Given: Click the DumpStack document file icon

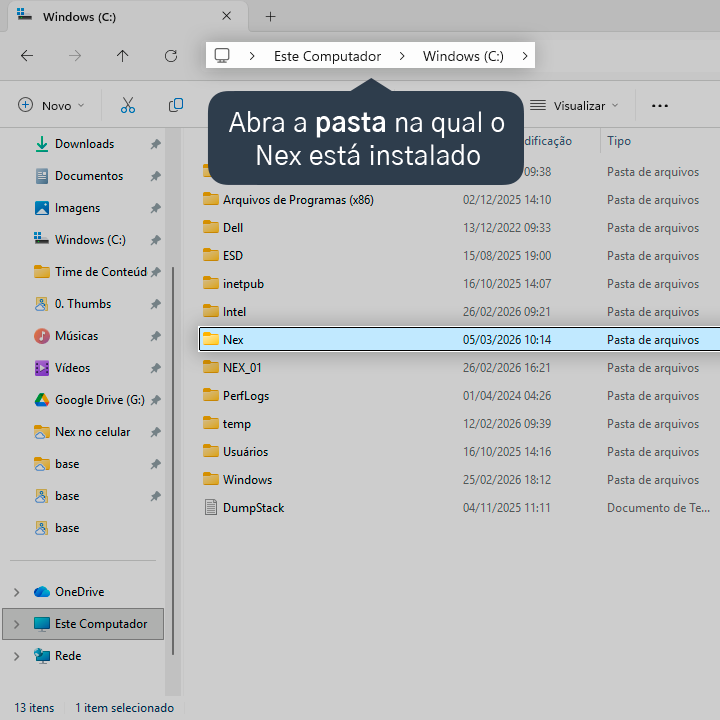Looking at the screenshot, I should [x=211, y=507].
